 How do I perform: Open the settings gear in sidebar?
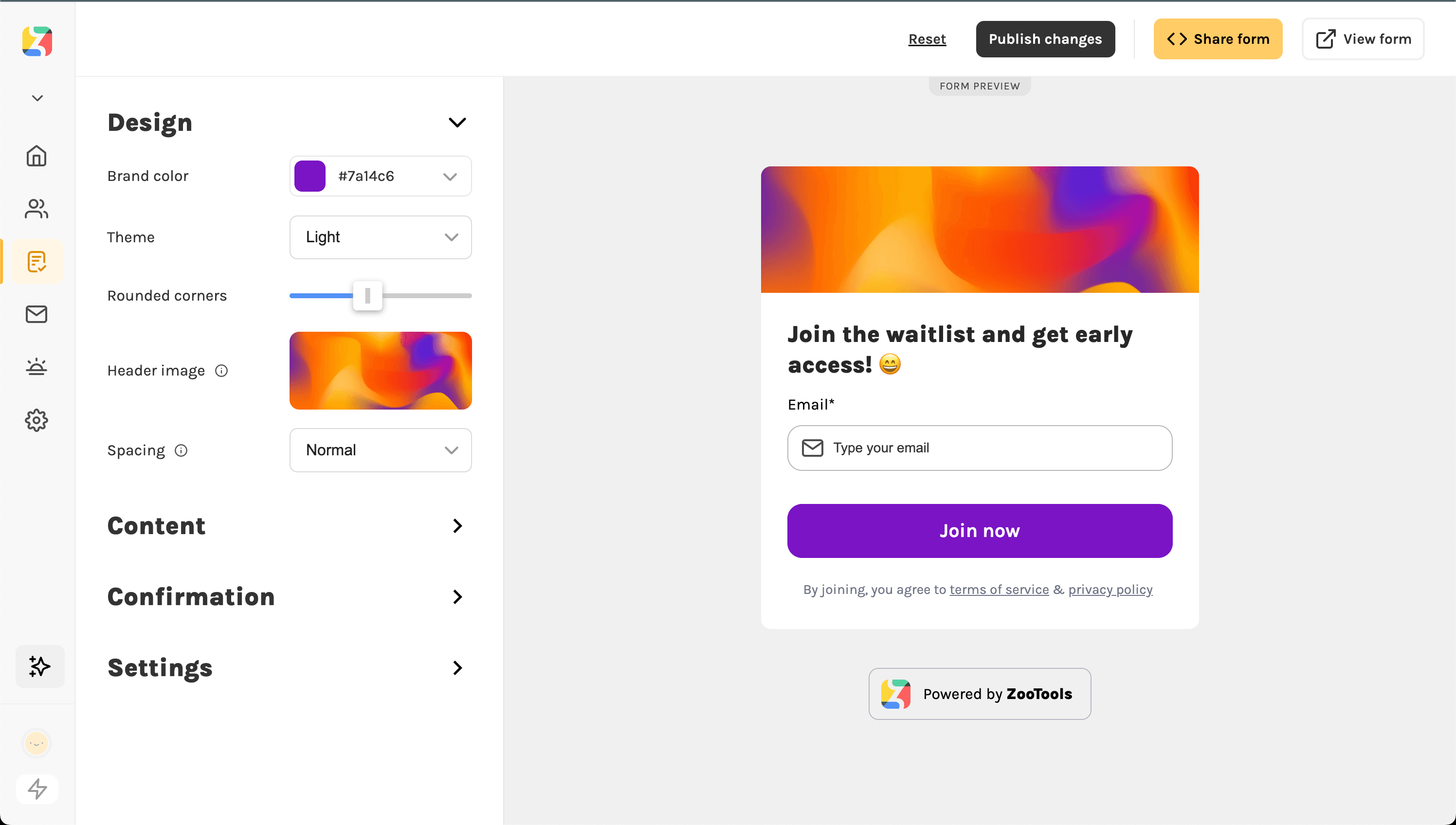coord(37,420)
